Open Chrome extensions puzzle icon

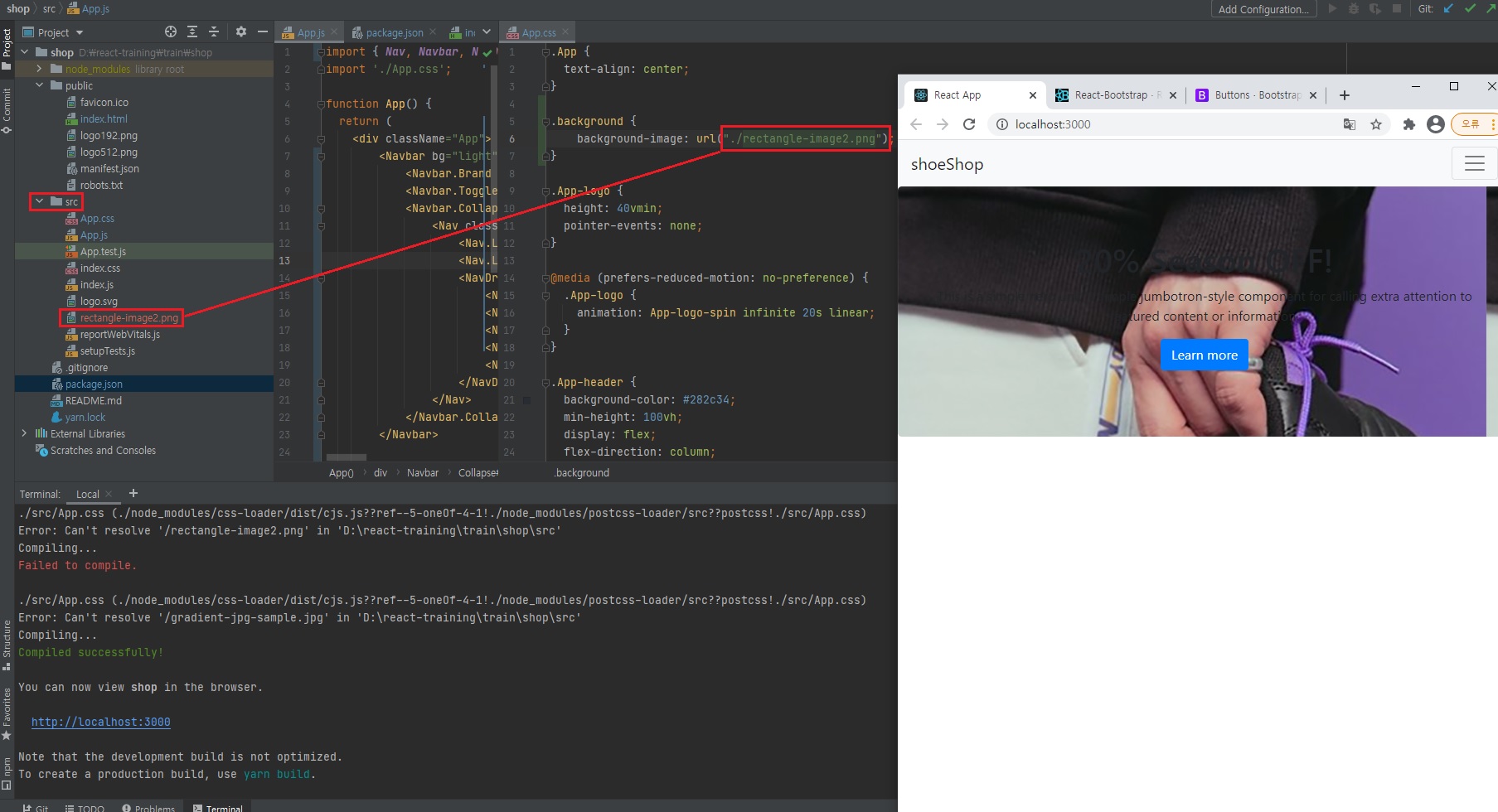click(1408, 124)
